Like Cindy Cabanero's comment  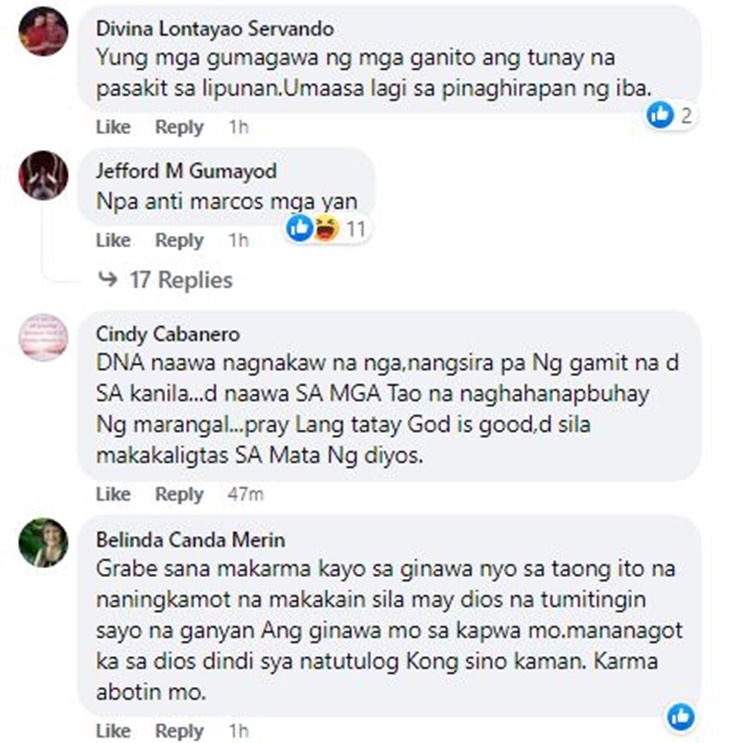(x=113, y=494)
